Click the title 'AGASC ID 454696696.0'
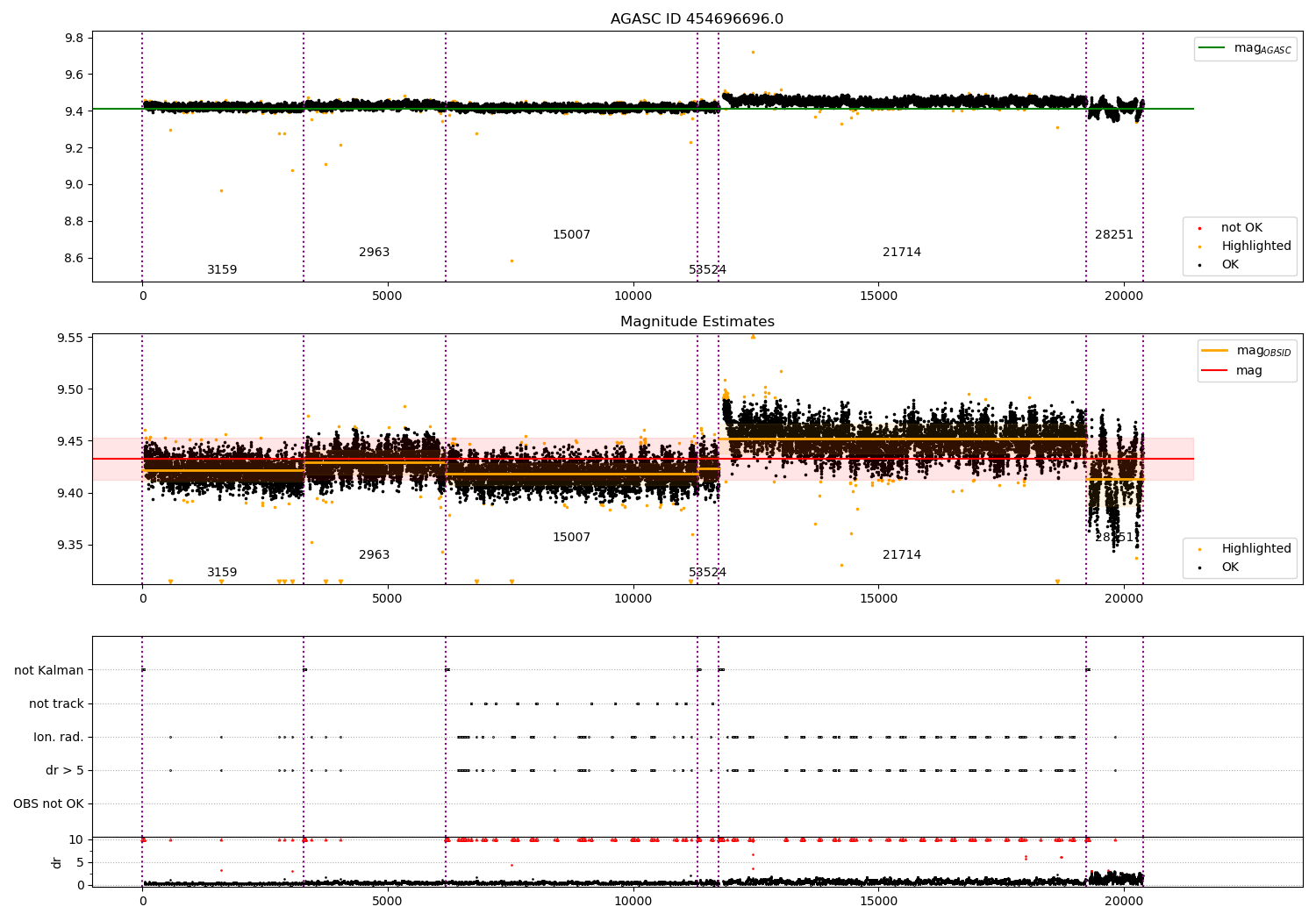 (697, 19)
